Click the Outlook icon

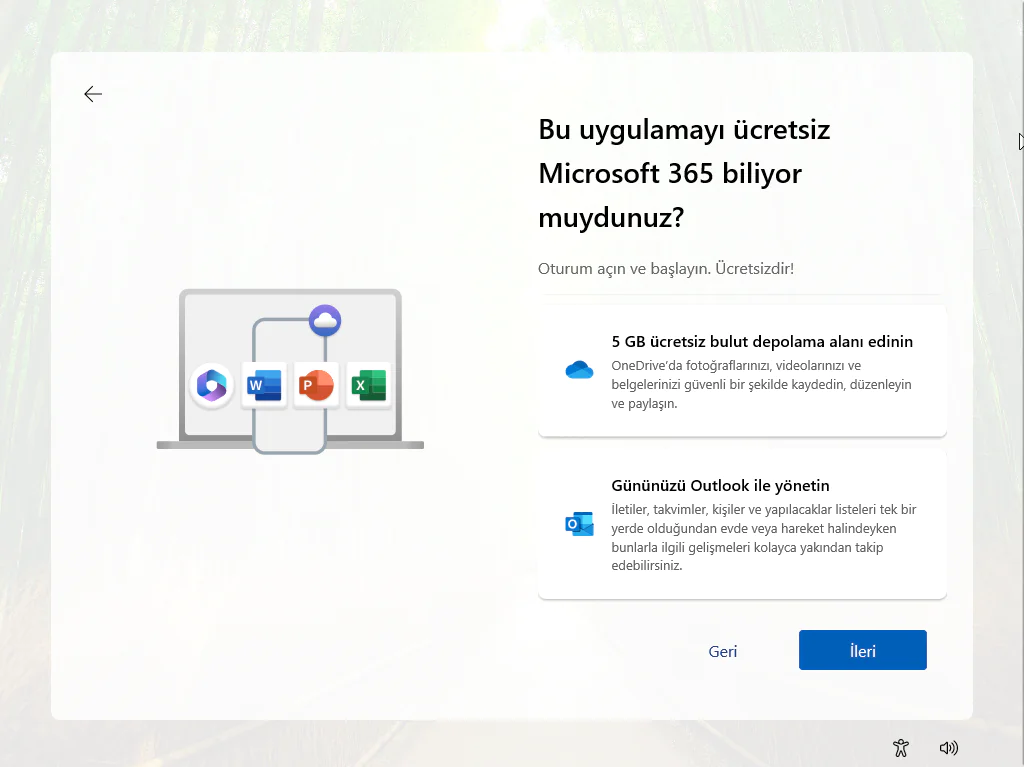point(579,524)
